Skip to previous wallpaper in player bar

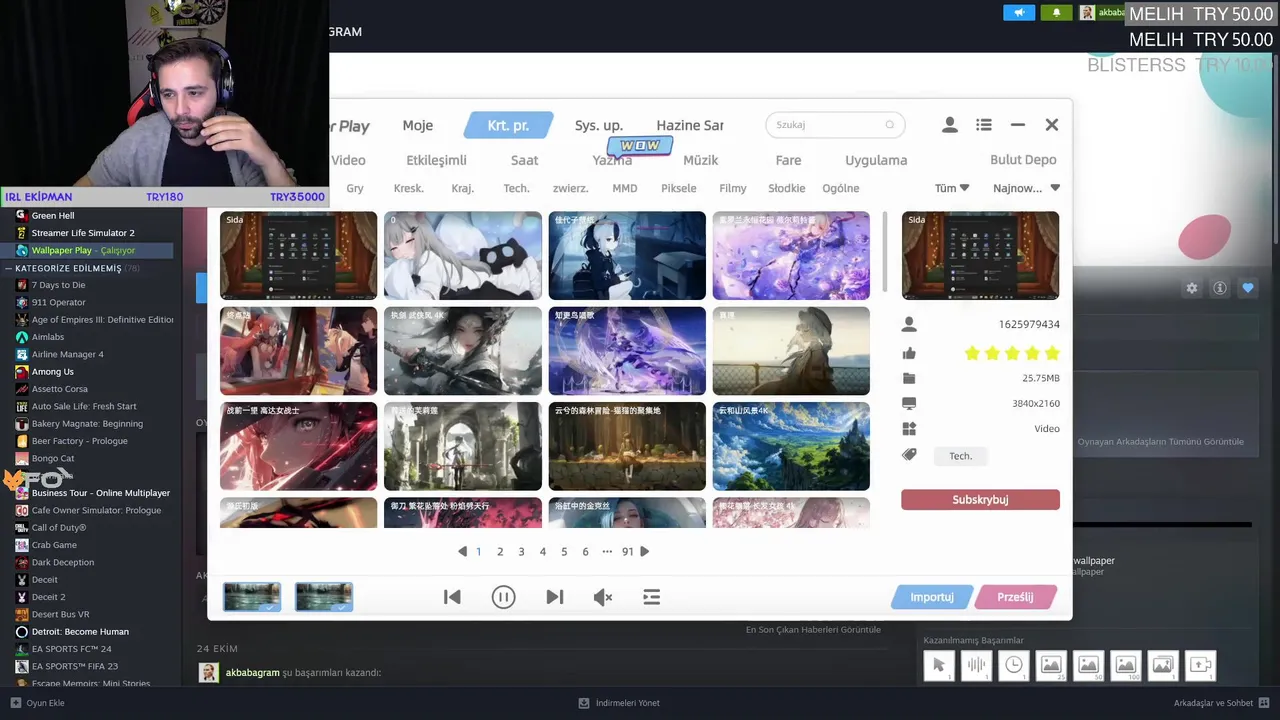452,597
